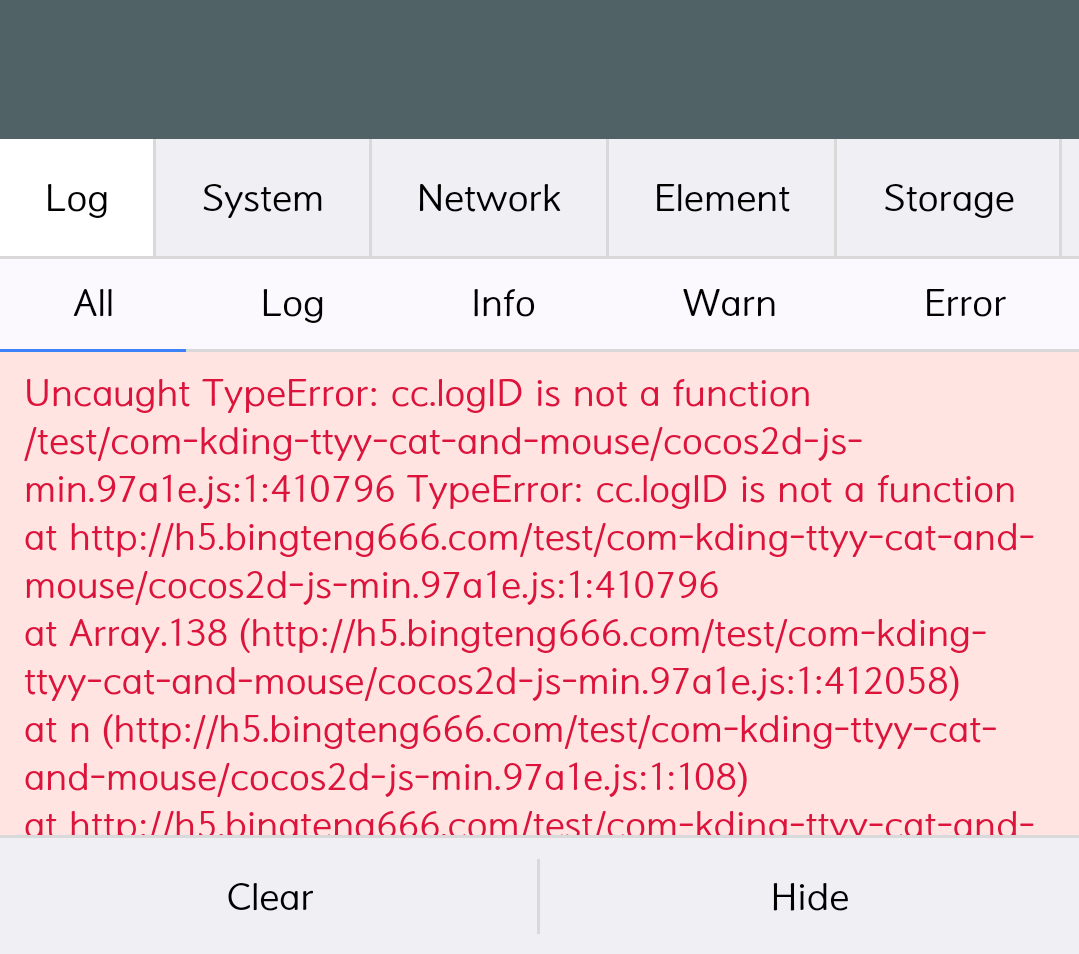This screenshot has width=1079, height=954.
Task: Click the "mouse/cocos2d-js-min.97a1e.js:1:410796" line
Action: coord(371,586)
